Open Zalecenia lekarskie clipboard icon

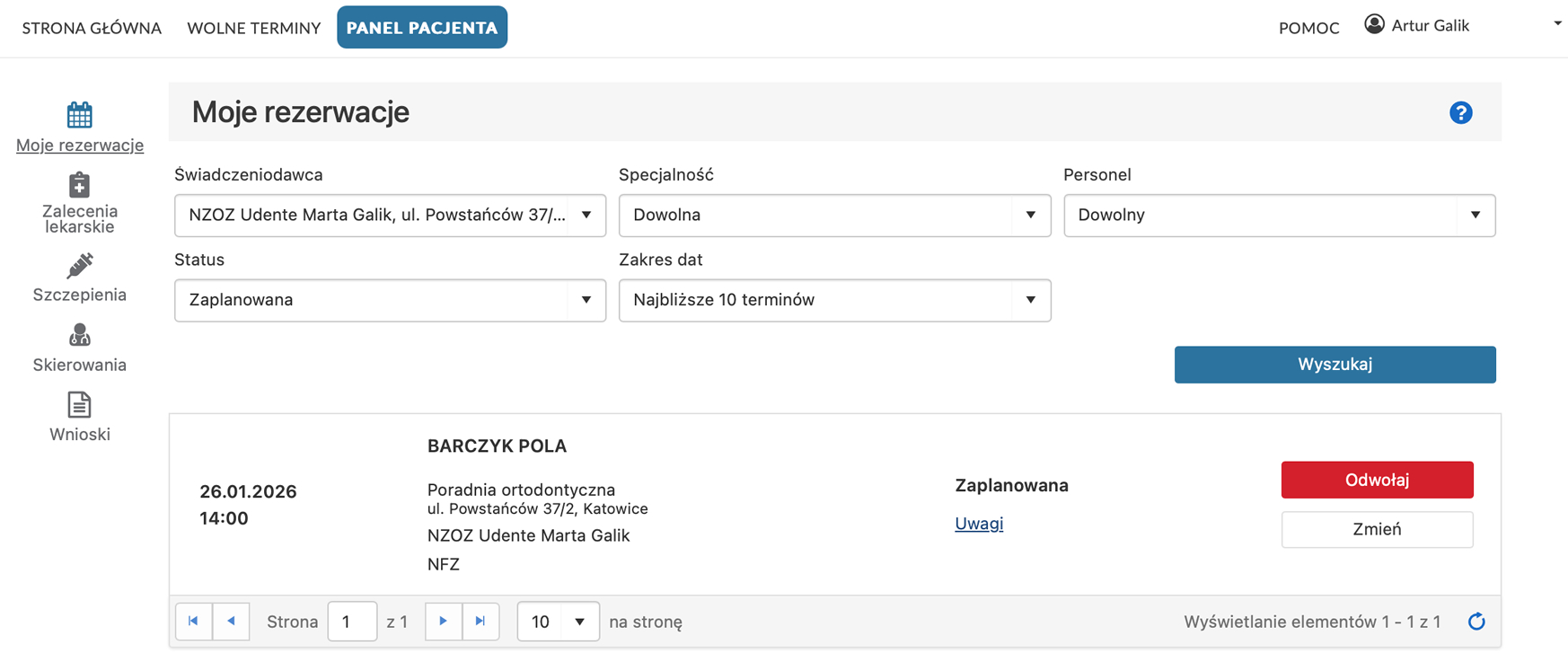point(79,185)
